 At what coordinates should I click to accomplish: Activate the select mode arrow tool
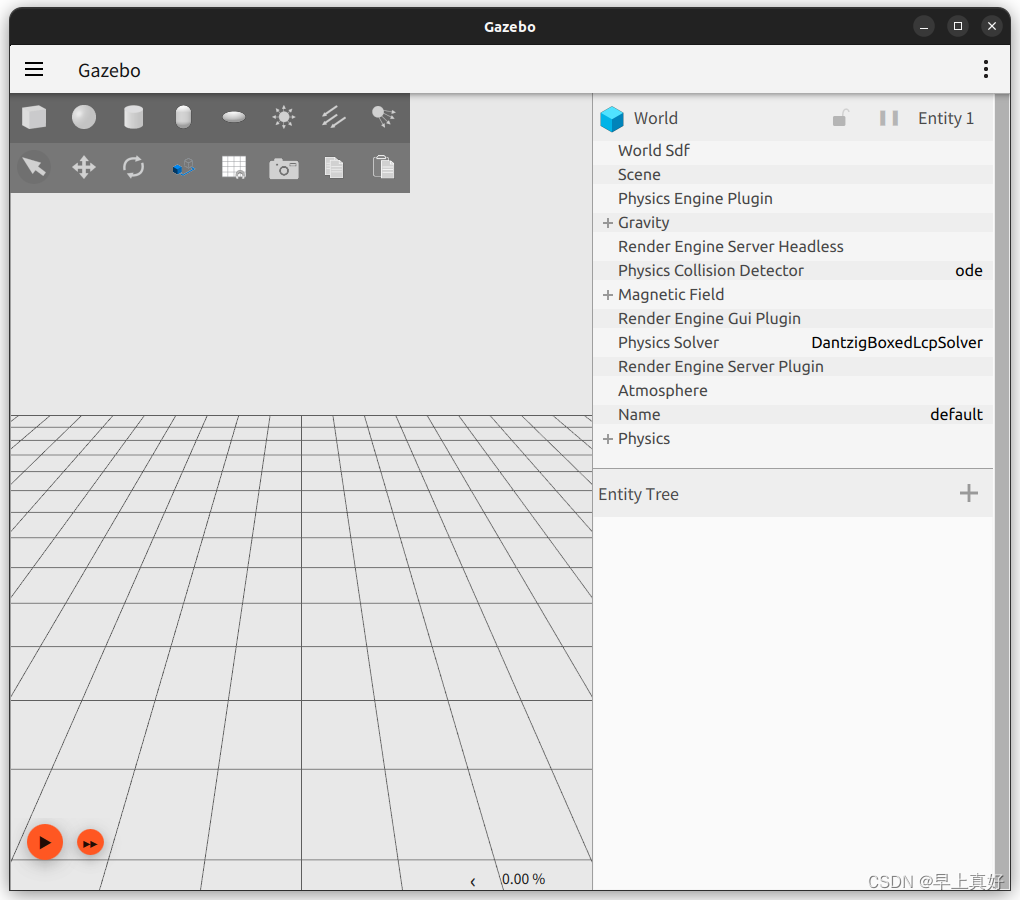(x=34, y=167)
